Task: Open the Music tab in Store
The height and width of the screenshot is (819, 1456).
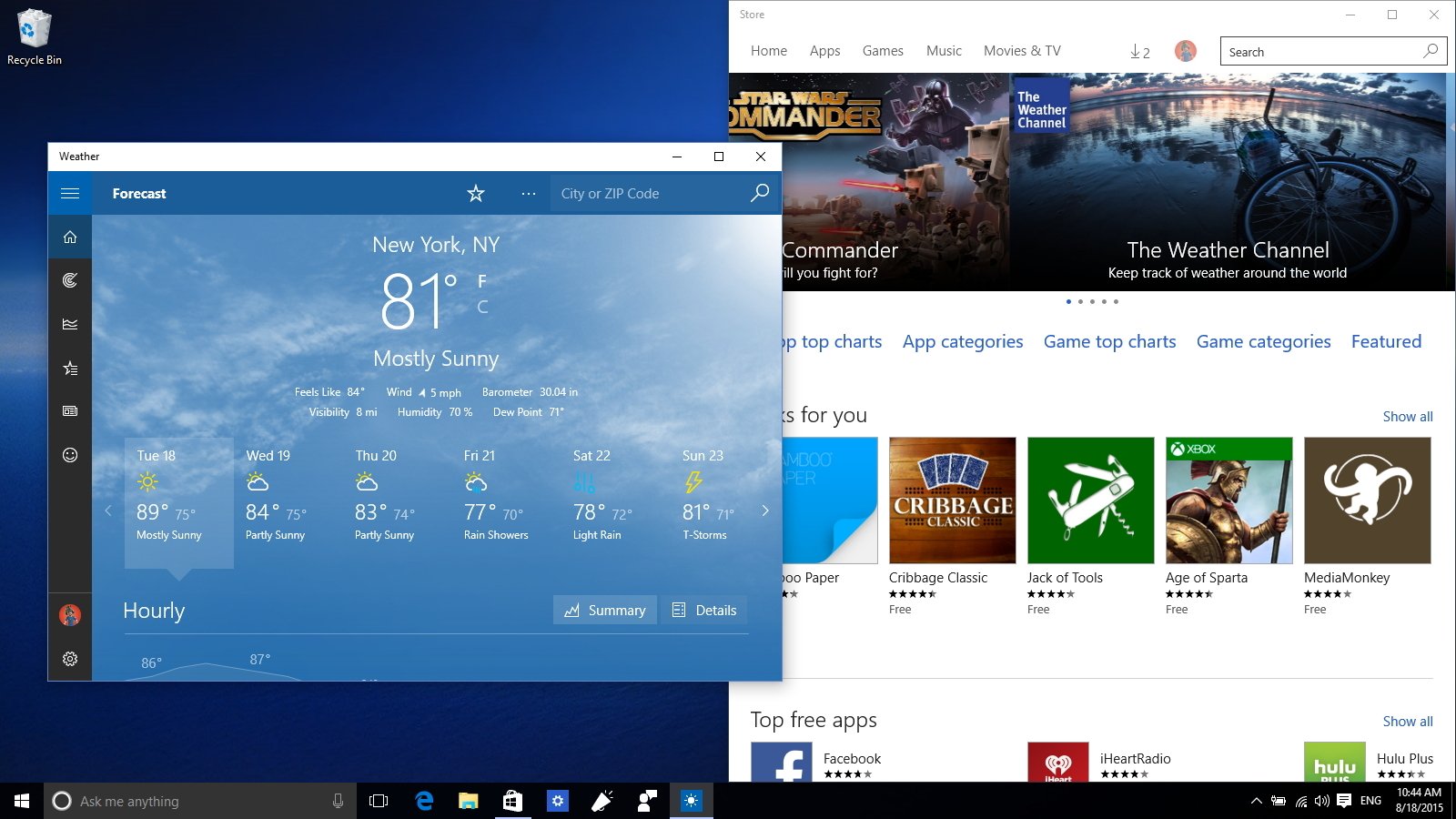Action: 944,51
